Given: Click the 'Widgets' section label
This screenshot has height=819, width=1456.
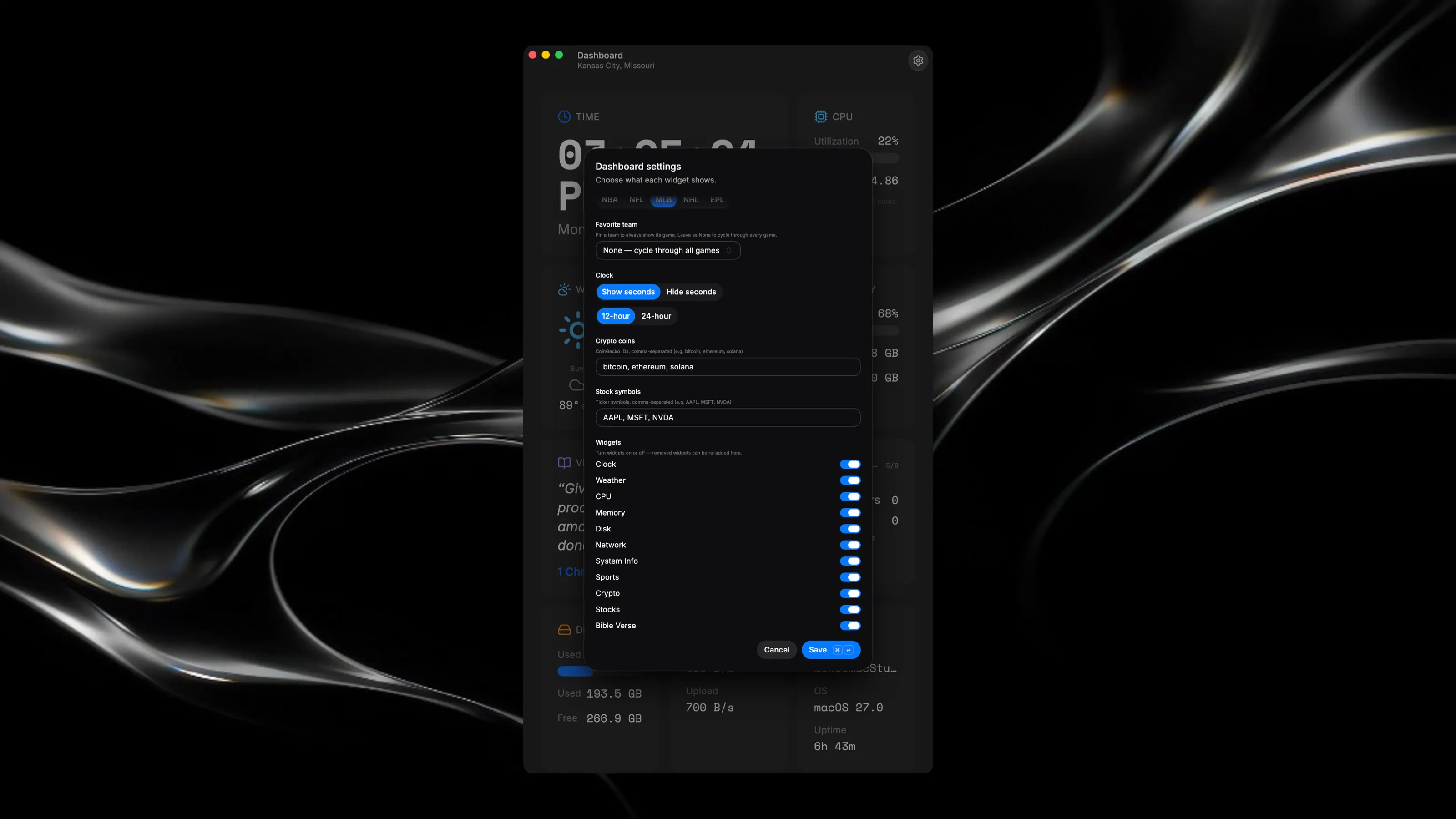Looking at the screenshot, I should click(x=608, y=443).
